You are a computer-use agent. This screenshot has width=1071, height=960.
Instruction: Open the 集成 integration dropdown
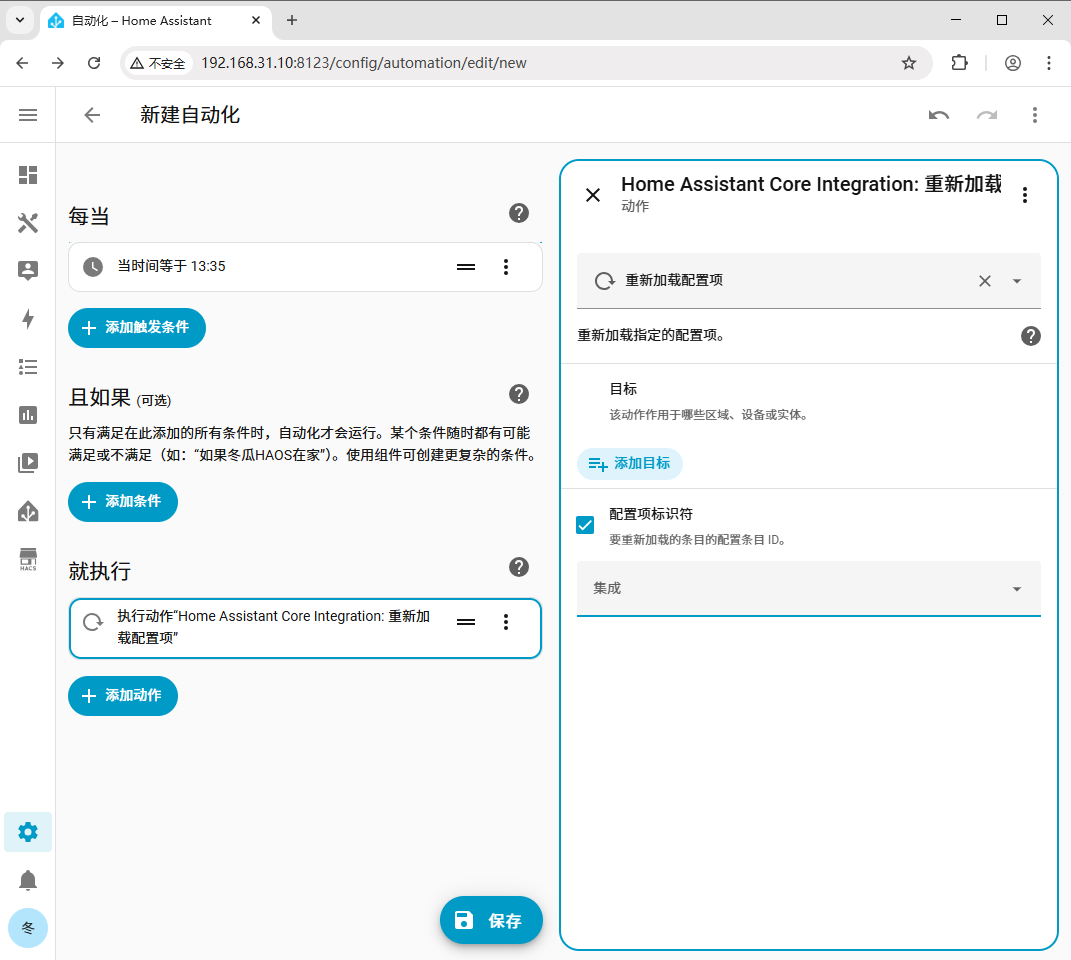click(809, 588)
